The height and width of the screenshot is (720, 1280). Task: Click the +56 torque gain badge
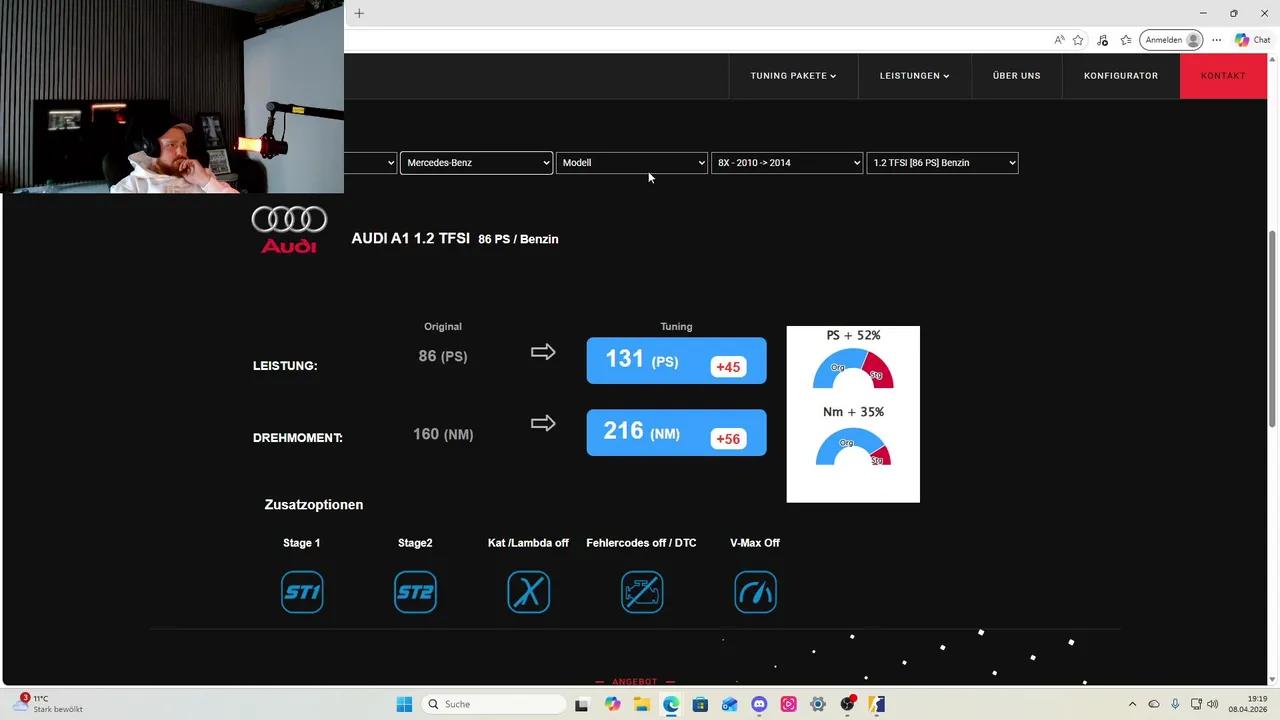point(728,439)
